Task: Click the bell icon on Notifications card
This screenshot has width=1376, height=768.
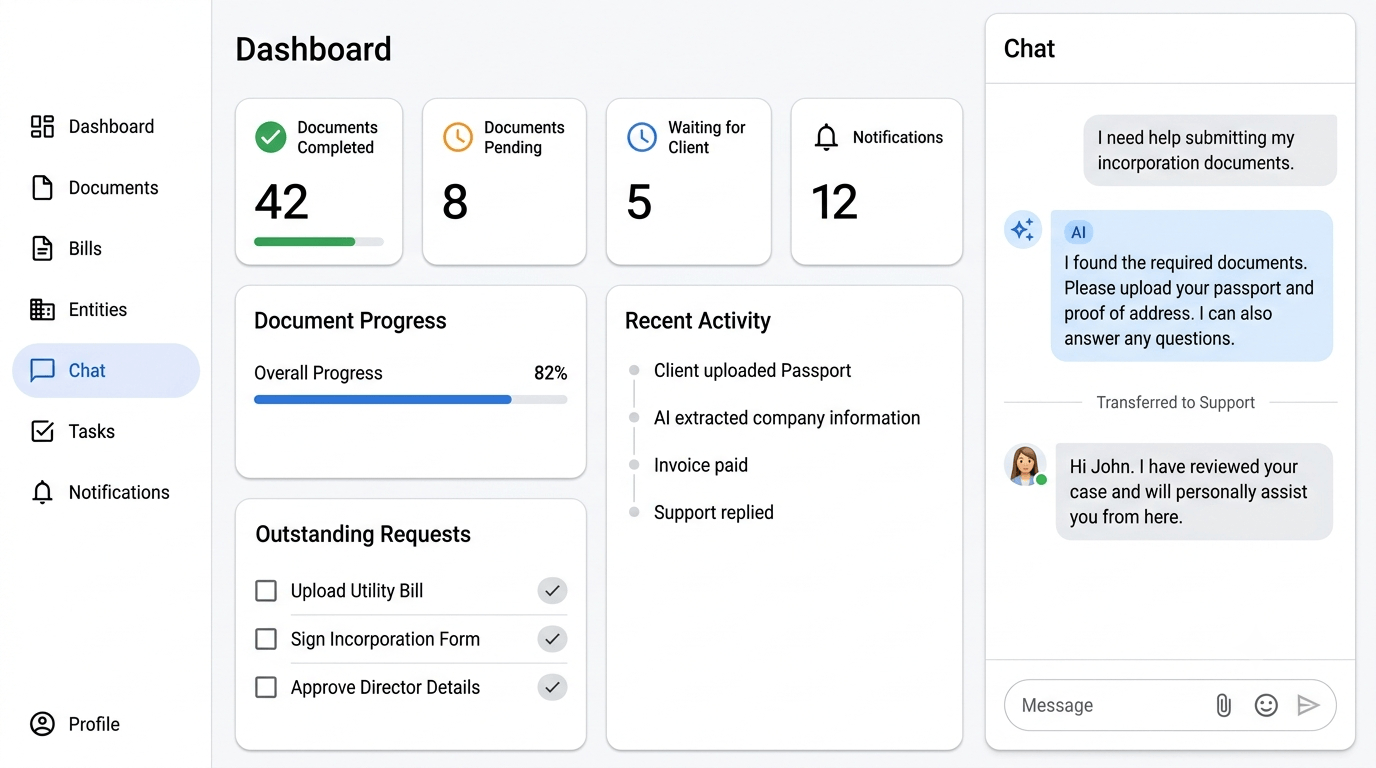Action: click(x=826, y=137)
